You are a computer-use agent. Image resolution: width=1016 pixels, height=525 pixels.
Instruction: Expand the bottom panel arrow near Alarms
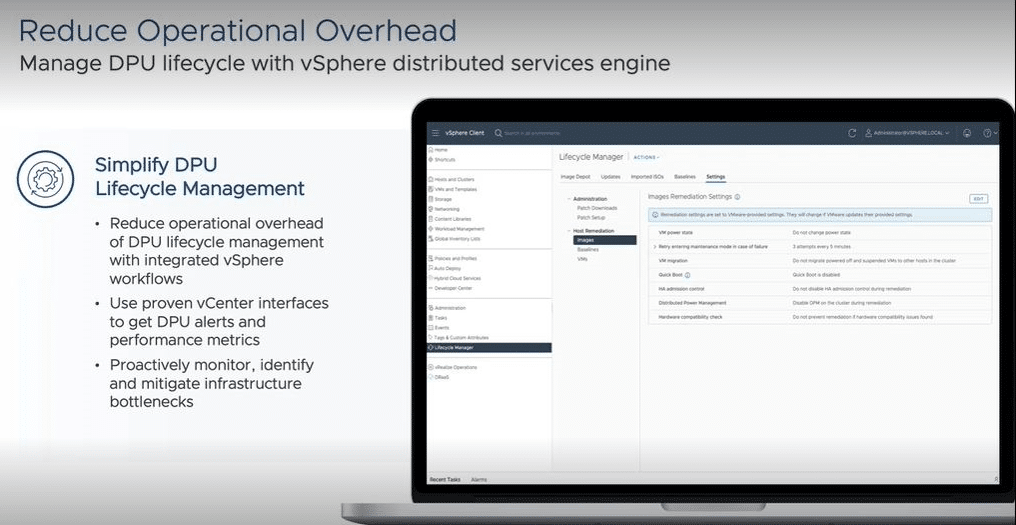coord(996,480)
